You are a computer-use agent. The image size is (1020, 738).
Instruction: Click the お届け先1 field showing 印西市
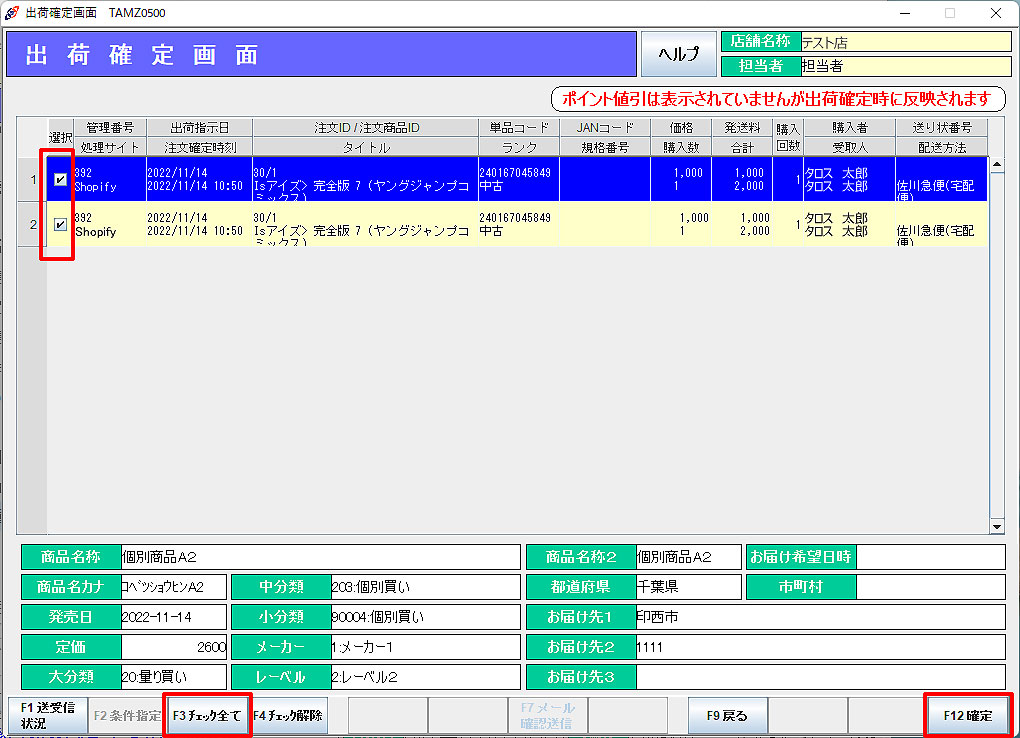tap(820, 617)
